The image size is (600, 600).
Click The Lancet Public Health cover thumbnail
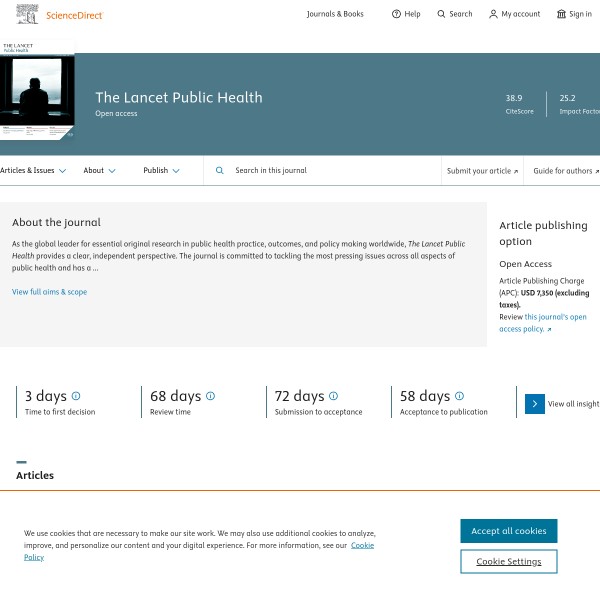(x=36, y=95)
